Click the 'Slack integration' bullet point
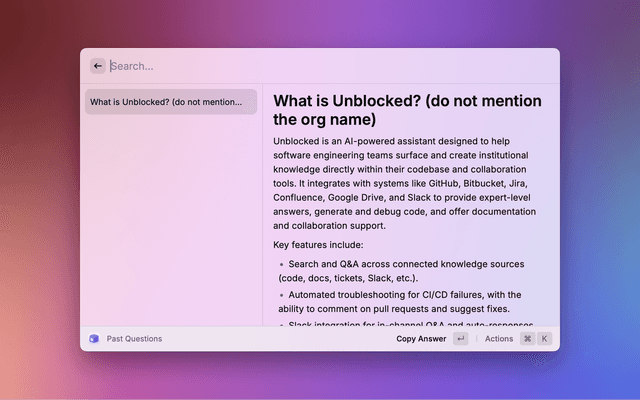 coord(410,324)
